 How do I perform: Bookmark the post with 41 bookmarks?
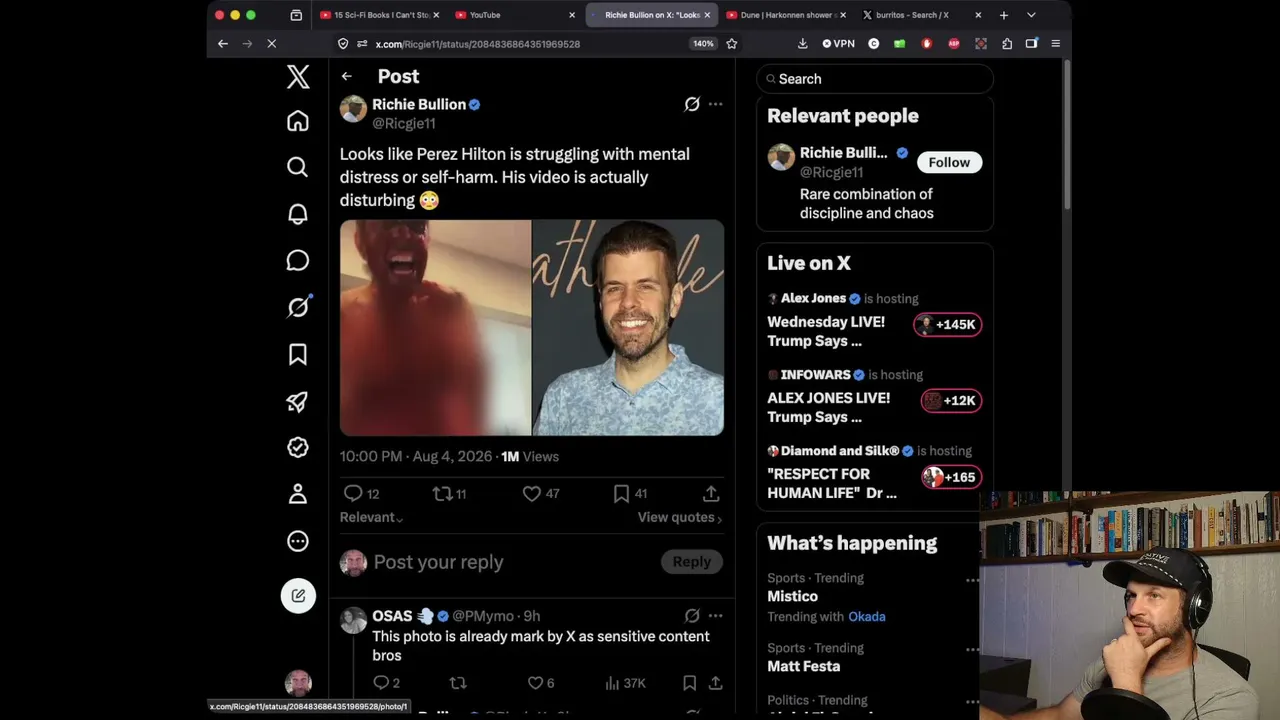click(630, 494)
